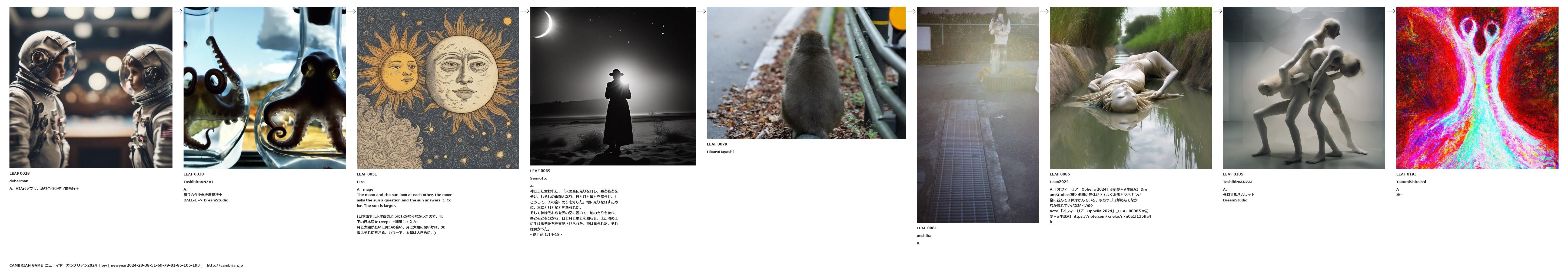
Task: Open the cambrian.jp link in footer
Action: click(x=225, y=265)
